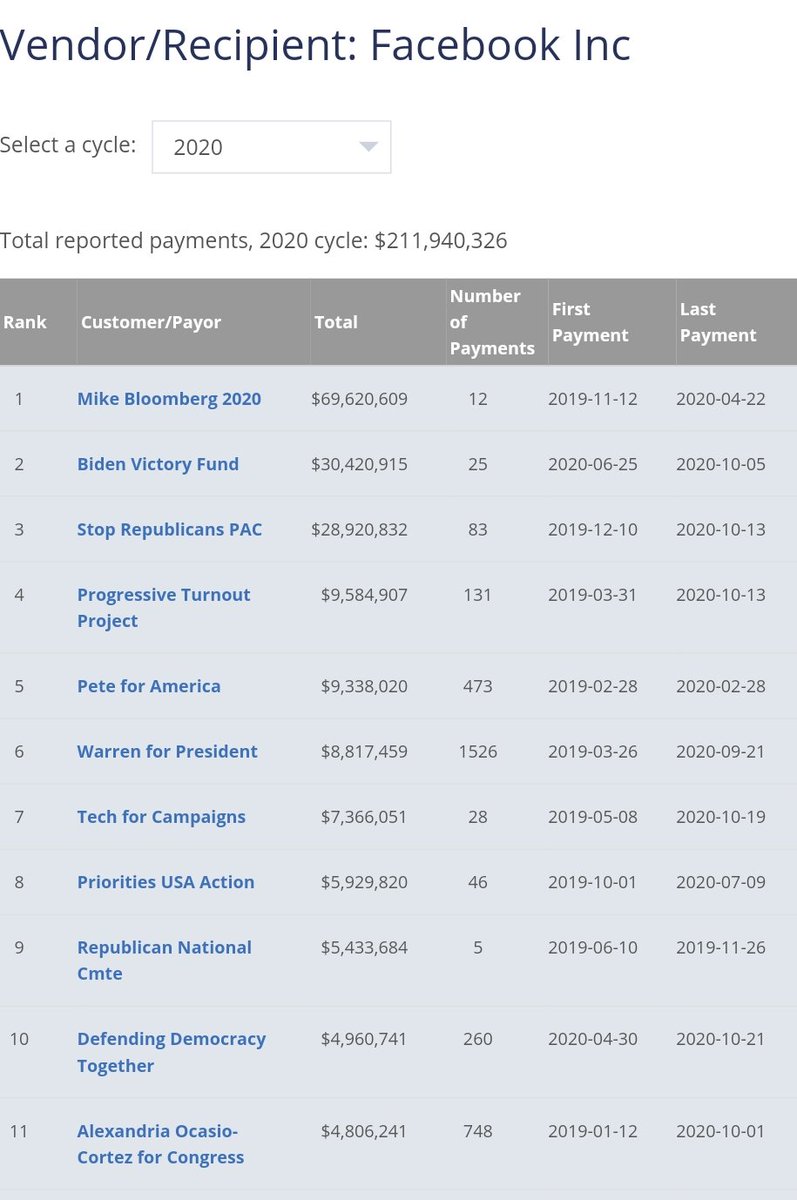The width and height of the screenshot is (797, 1200).
Task: Select the $9,584,907 total cell
Action: coord(364,594)
